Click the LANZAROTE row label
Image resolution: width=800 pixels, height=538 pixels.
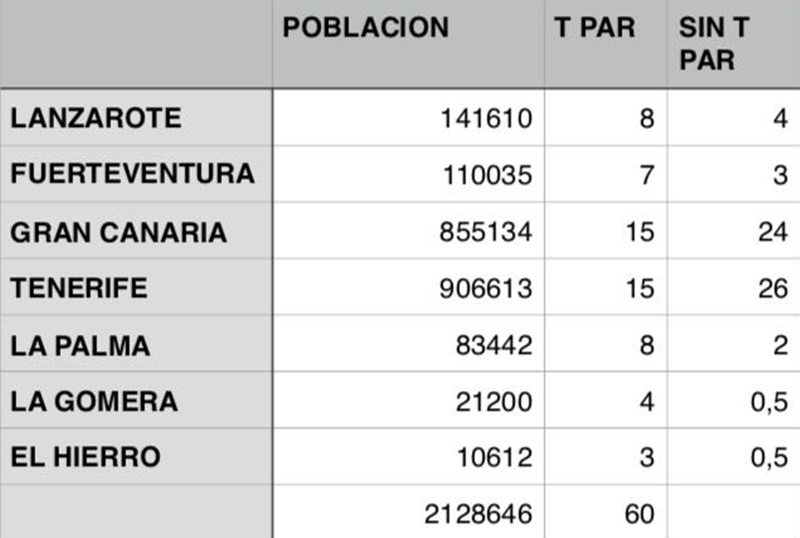(x=96, y=118)
